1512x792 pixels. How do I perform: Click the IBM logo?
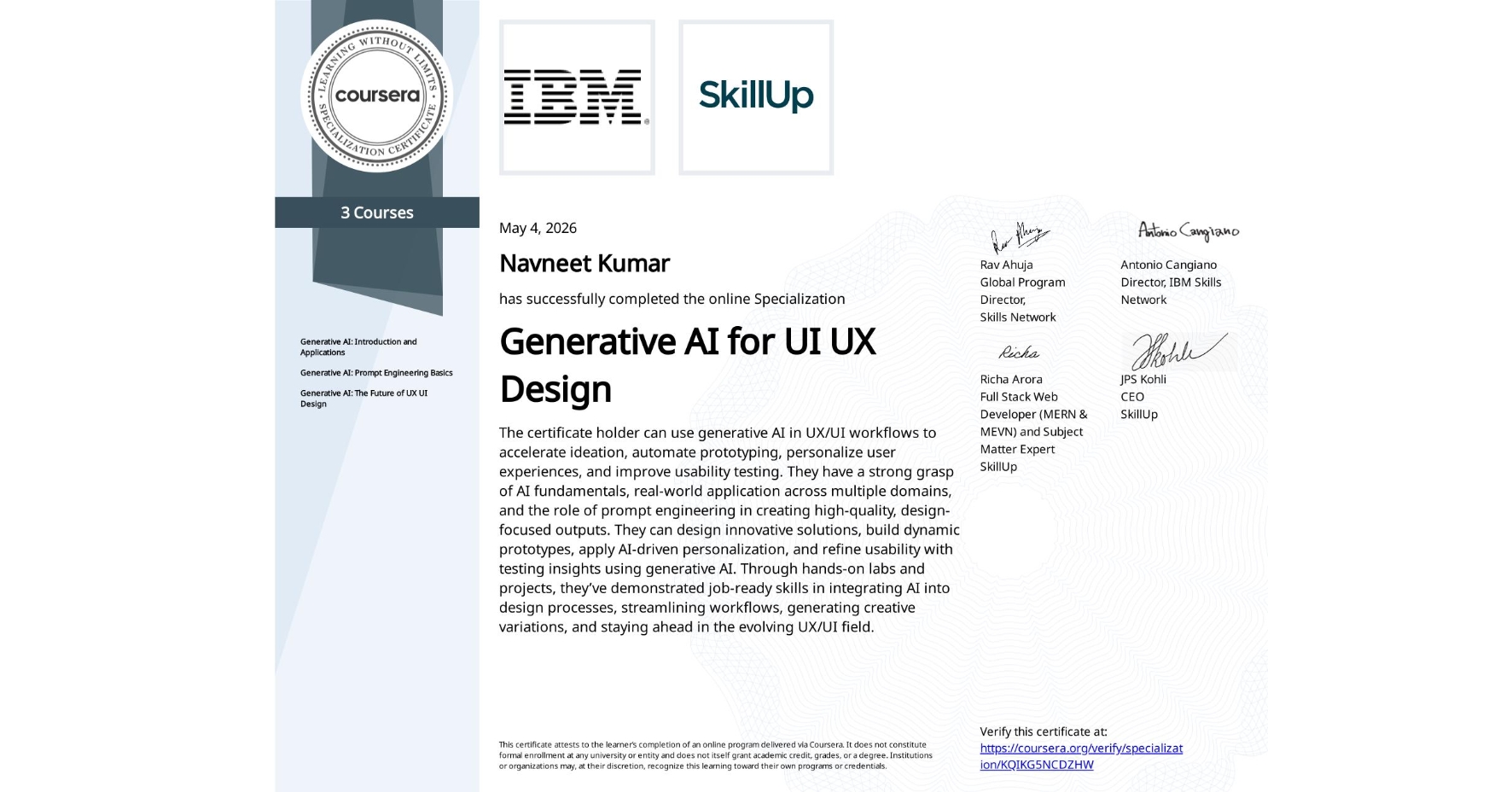577,97
